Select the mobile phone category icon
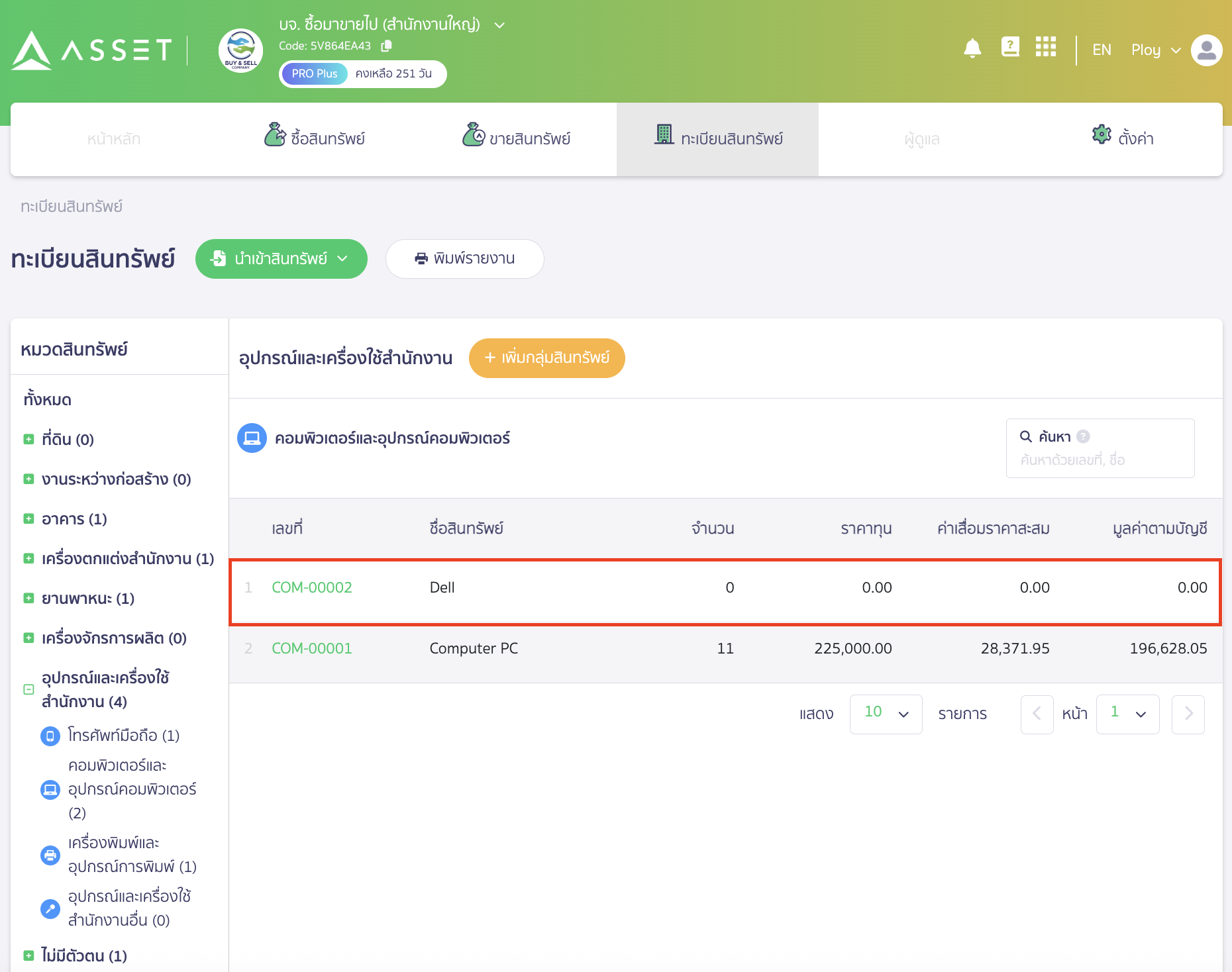 50,736
